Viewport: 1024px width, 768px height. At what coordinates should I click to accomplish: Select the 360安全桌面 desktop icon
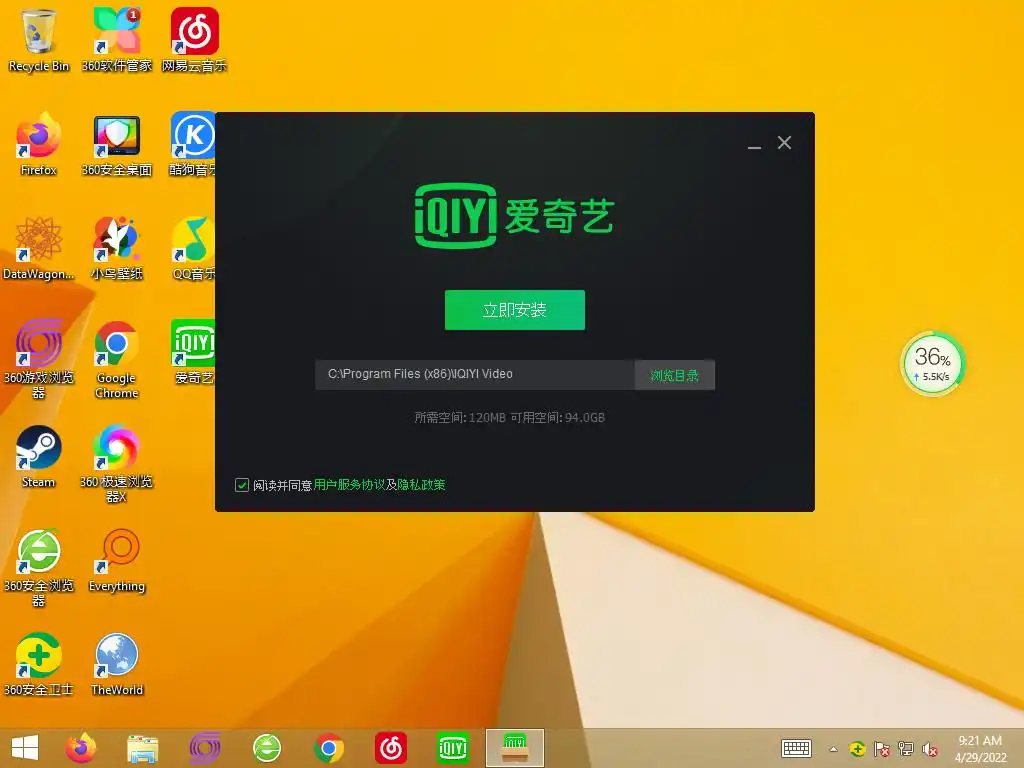click(x=116, y=144)
